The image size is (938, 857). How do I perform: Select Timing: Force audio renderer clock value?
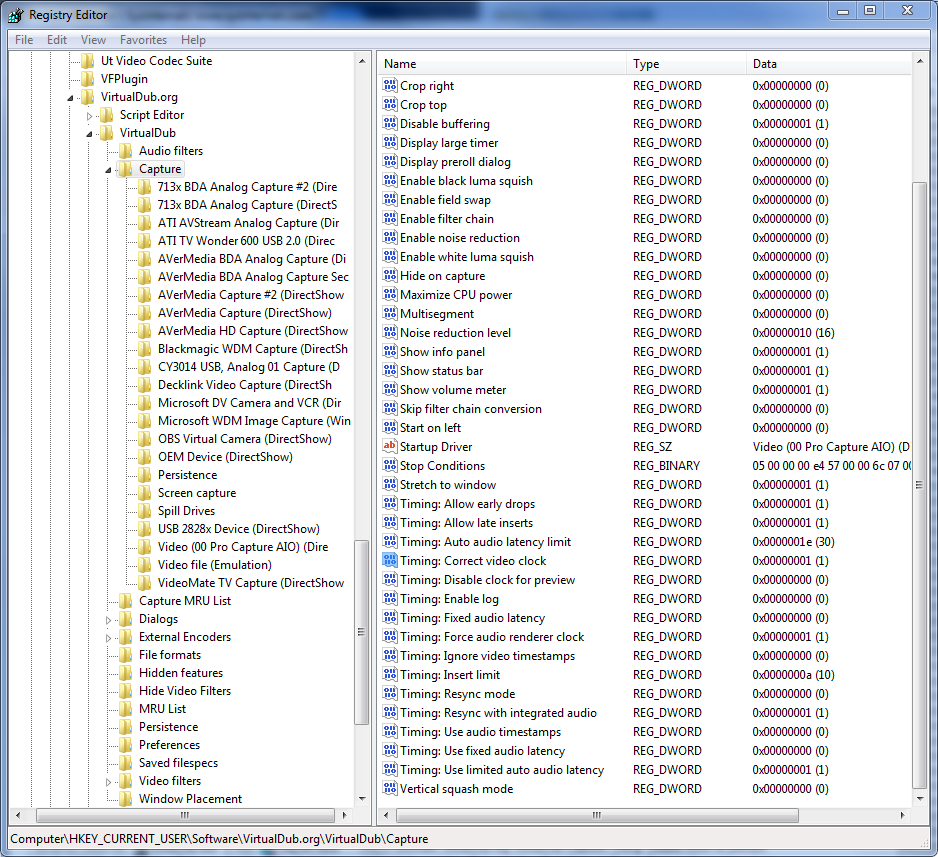[492, 636]
